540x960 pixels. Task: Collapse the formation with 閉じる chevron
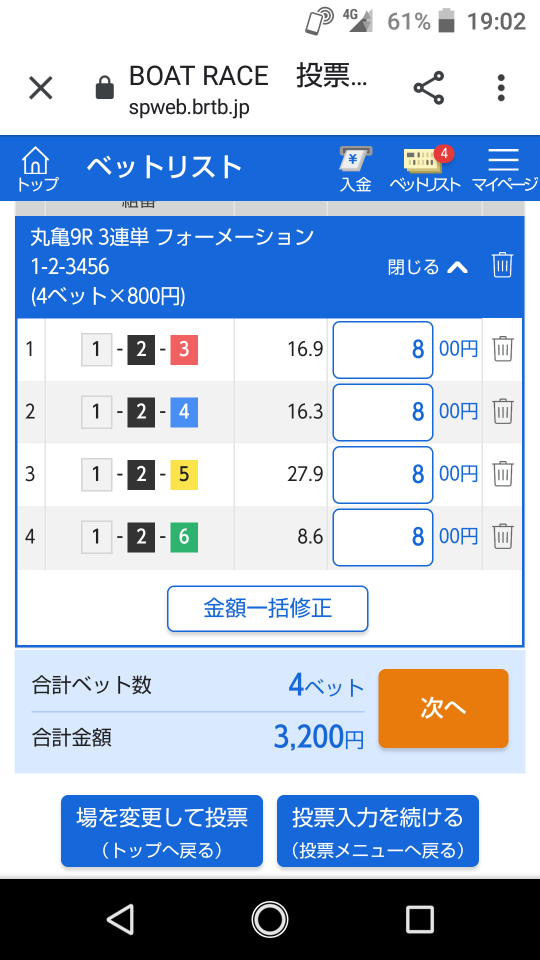[x=428, y=267]
